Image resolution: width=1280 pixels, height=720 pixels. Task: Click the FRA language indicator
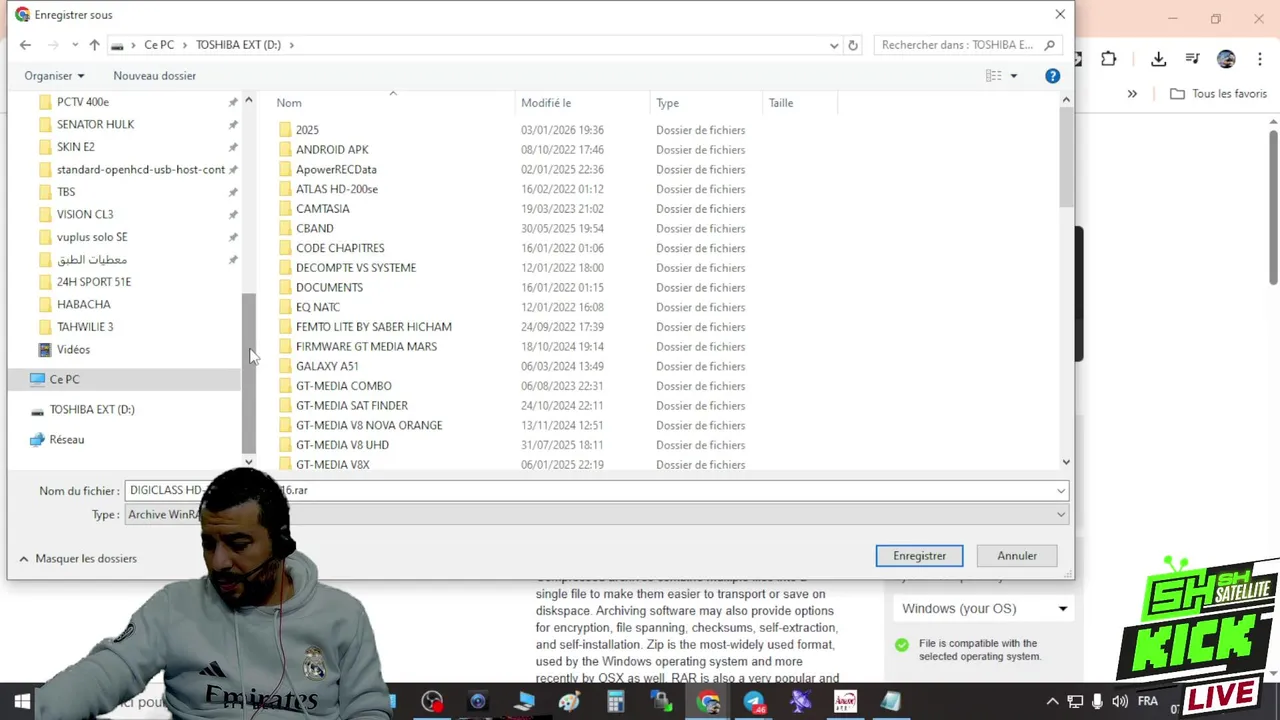tap(1147, 701)
